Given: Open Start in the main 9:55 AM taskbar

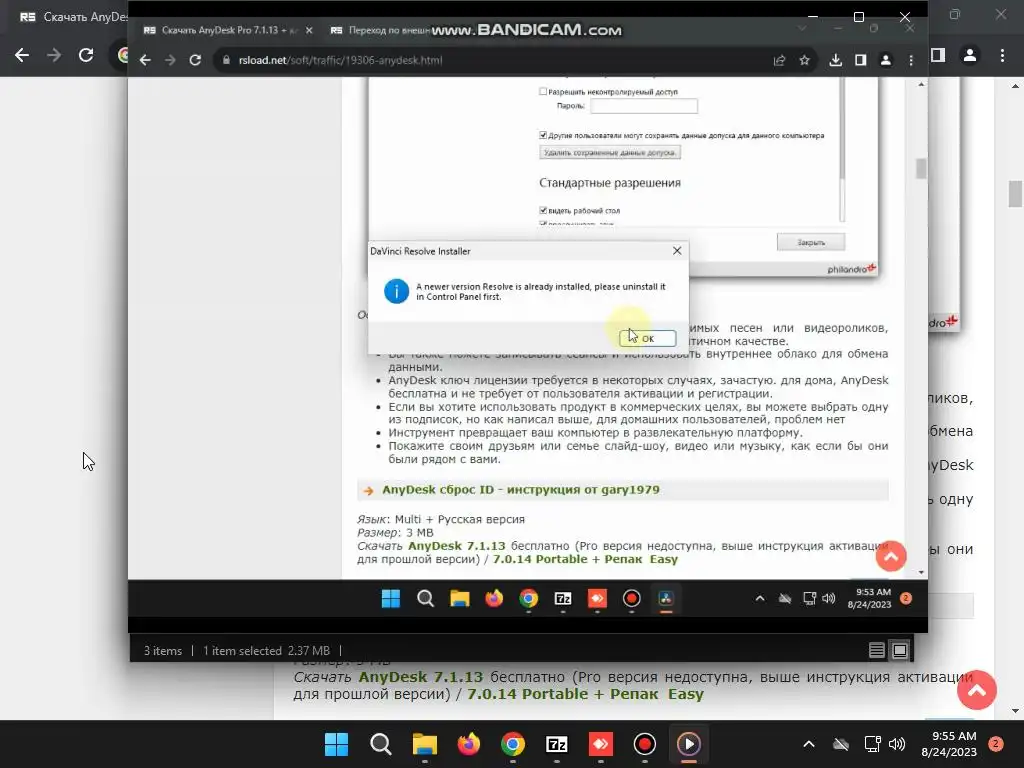Looking at the screenshot, I should pos(336,744).
